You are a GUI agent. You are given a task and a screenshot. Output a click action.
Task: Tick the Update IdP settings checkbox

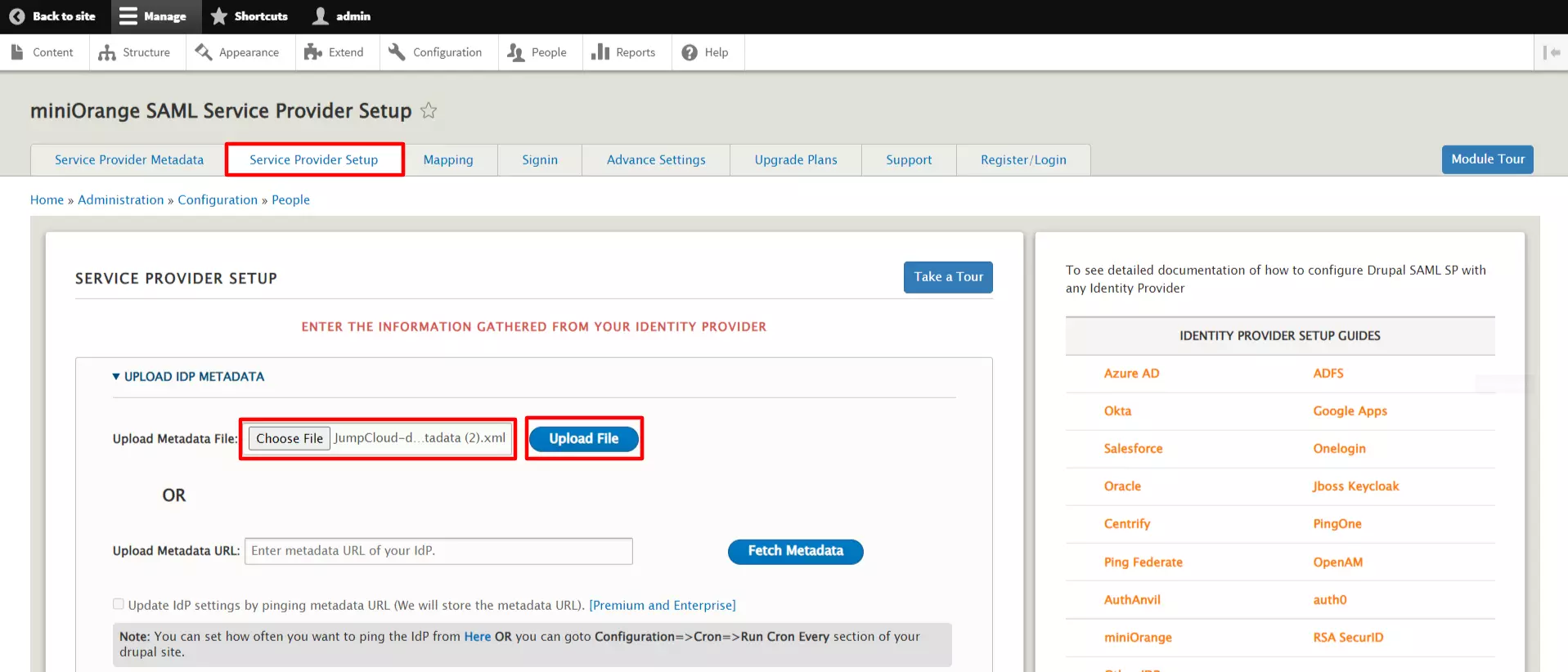point(119,604)
